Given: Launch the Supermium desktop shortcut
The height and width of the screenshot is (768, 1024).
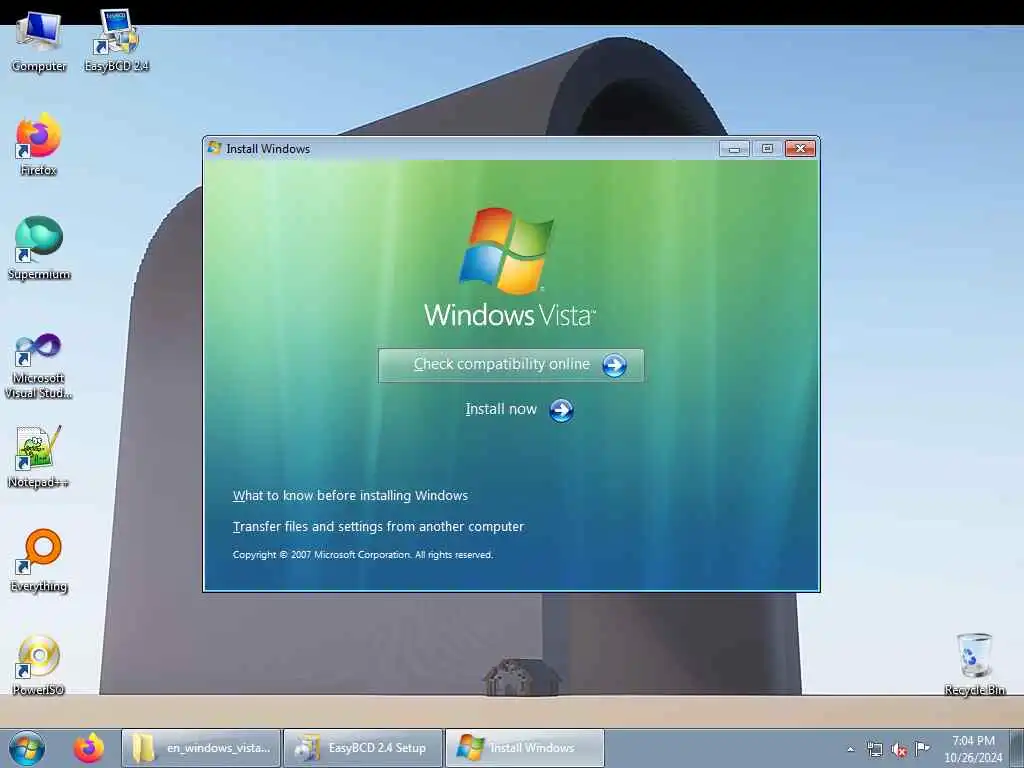Looking at the screenshot, I should 39,249.
